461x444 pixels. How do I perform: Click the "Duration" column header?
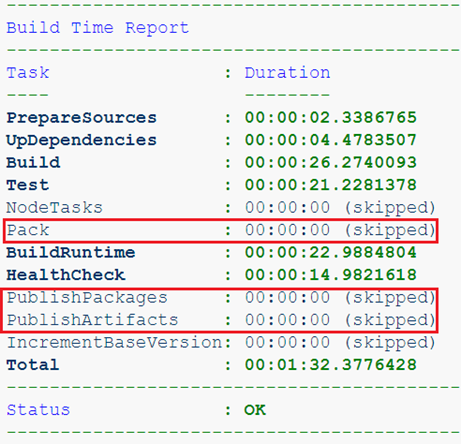tap(287, 73)
